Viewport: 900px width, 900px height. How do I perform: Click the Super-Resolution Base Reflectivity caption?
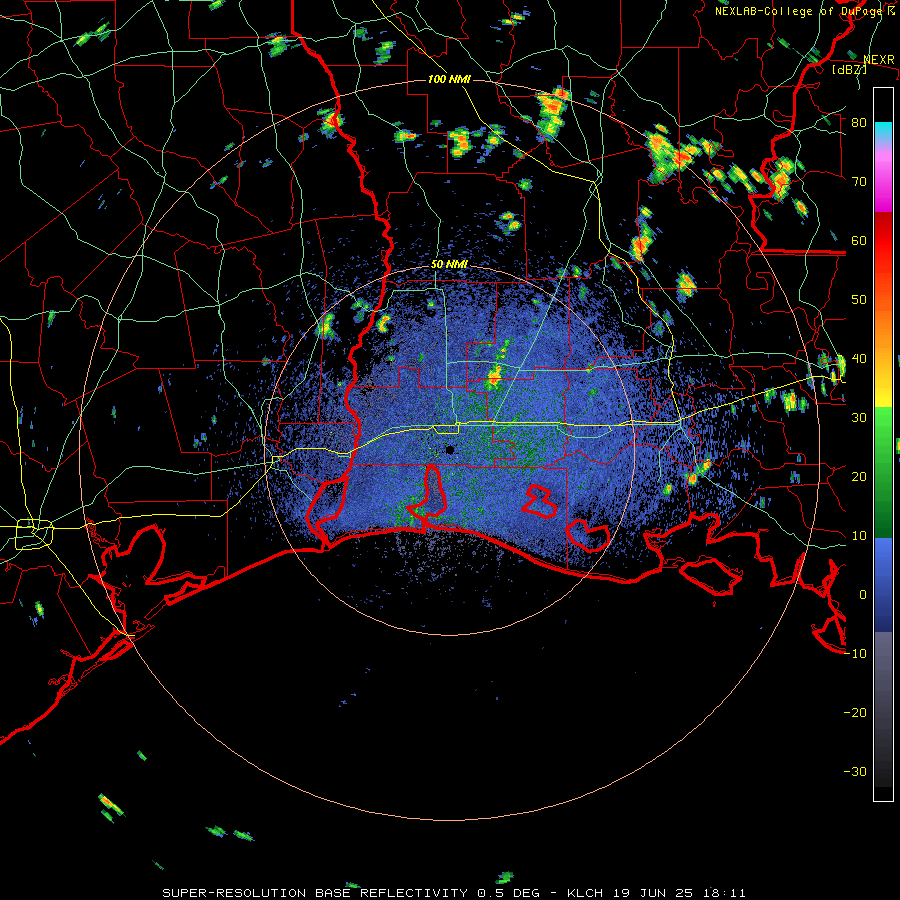455,893
